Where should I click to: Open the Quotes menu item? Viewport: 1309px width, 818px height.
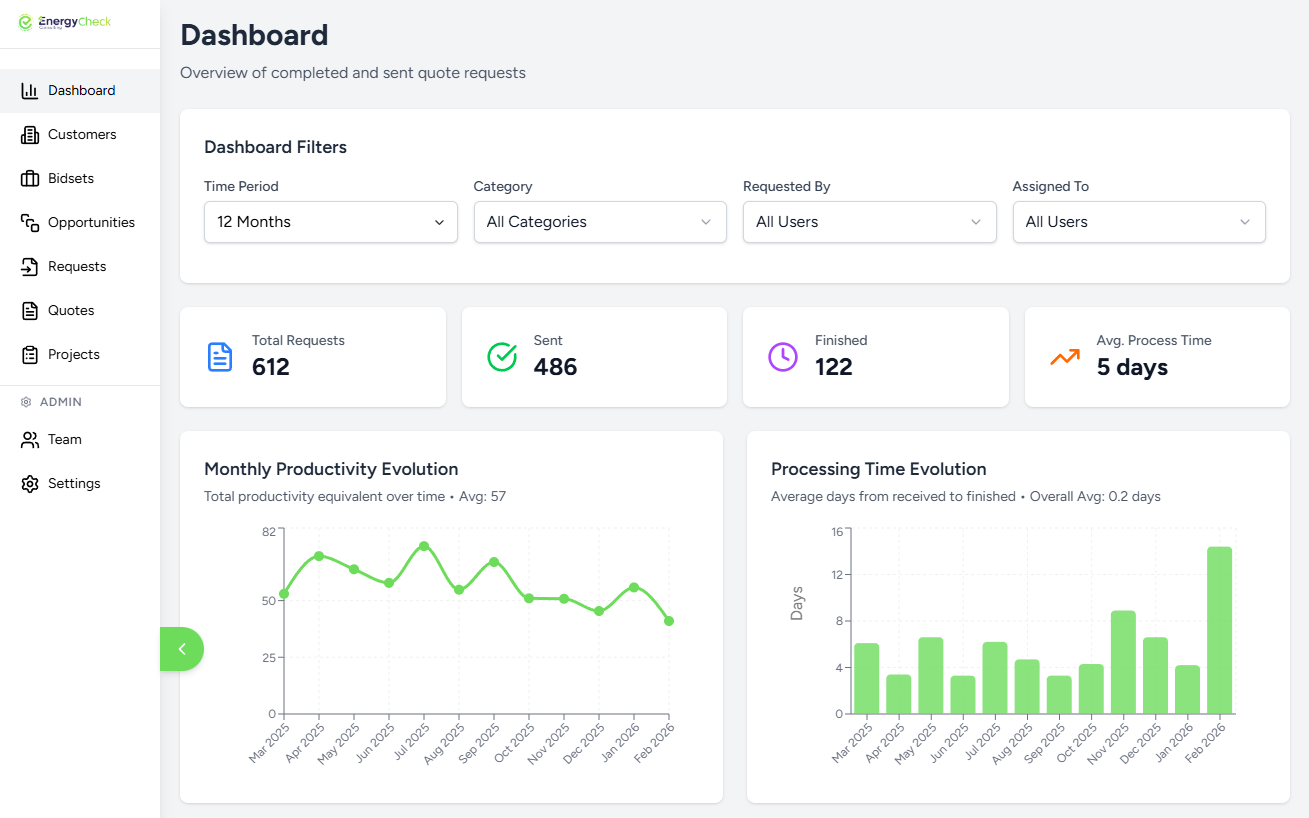71,311
